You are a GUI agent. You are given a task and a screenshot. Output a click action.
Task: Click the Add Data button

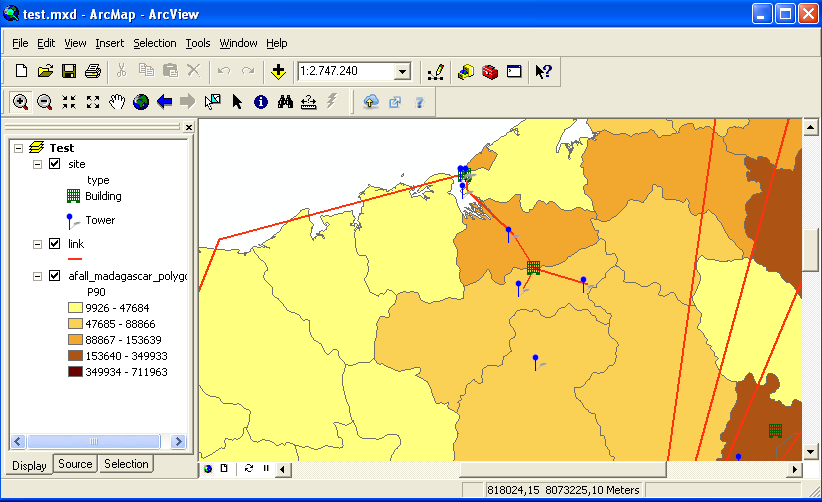tap(278, 71)
